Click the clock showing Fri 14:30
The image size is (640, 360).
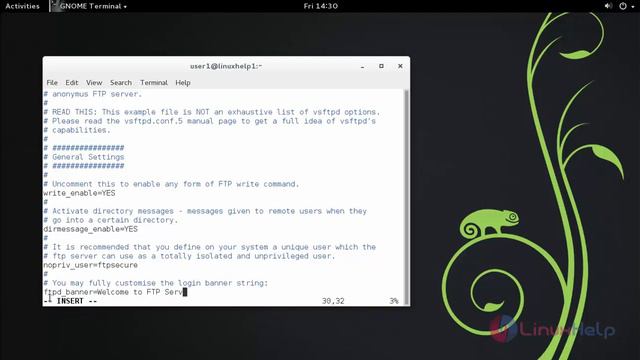[x=320, y=6]
